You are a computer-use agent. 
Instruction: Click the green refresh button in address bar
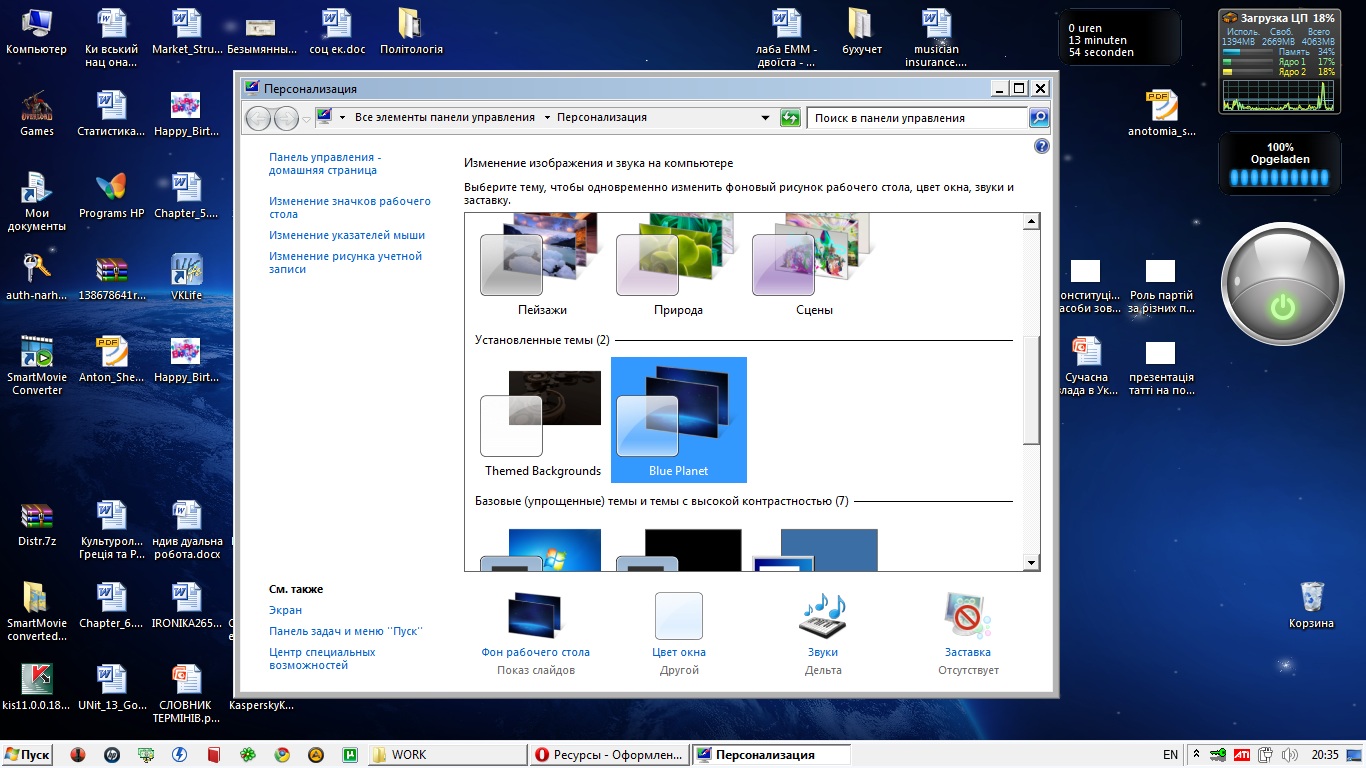(x=790, y=118)
